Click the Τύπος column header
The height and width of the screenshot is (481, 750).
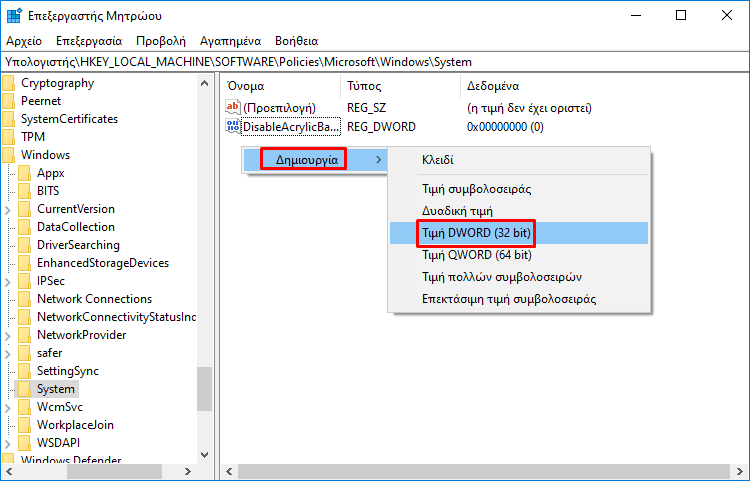pos(401,86)
